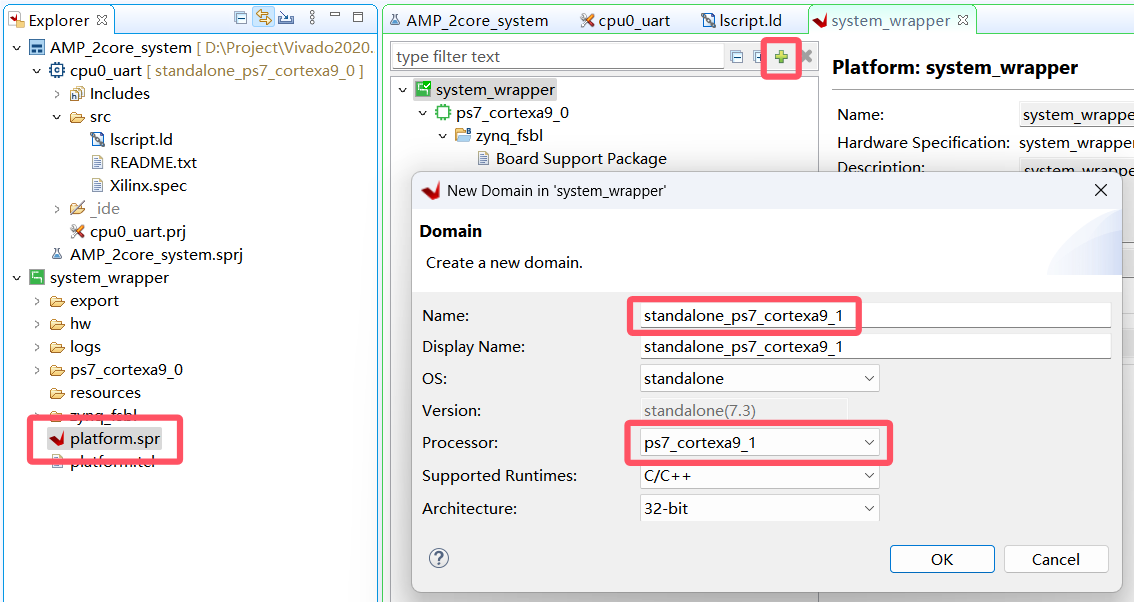Close the New Domain dialog

[x=1101, y=190]
